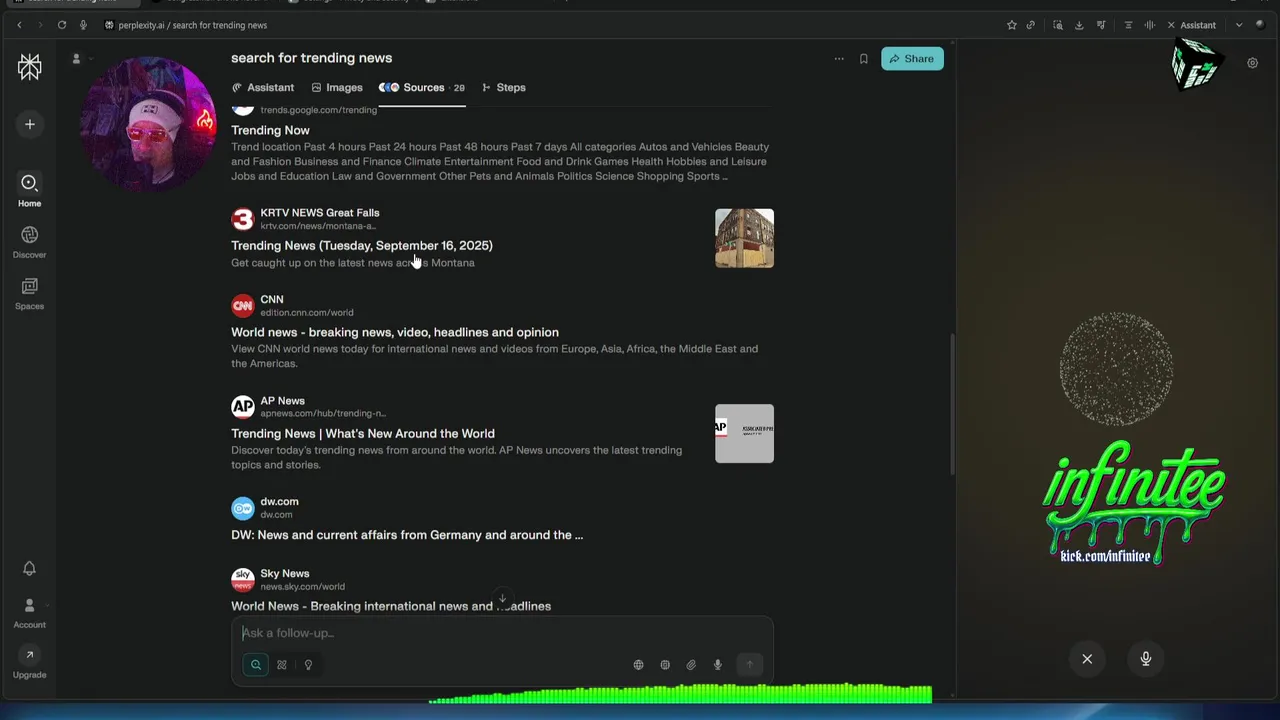Click the profile sphere in browser toolbar

click(1262, 25)
